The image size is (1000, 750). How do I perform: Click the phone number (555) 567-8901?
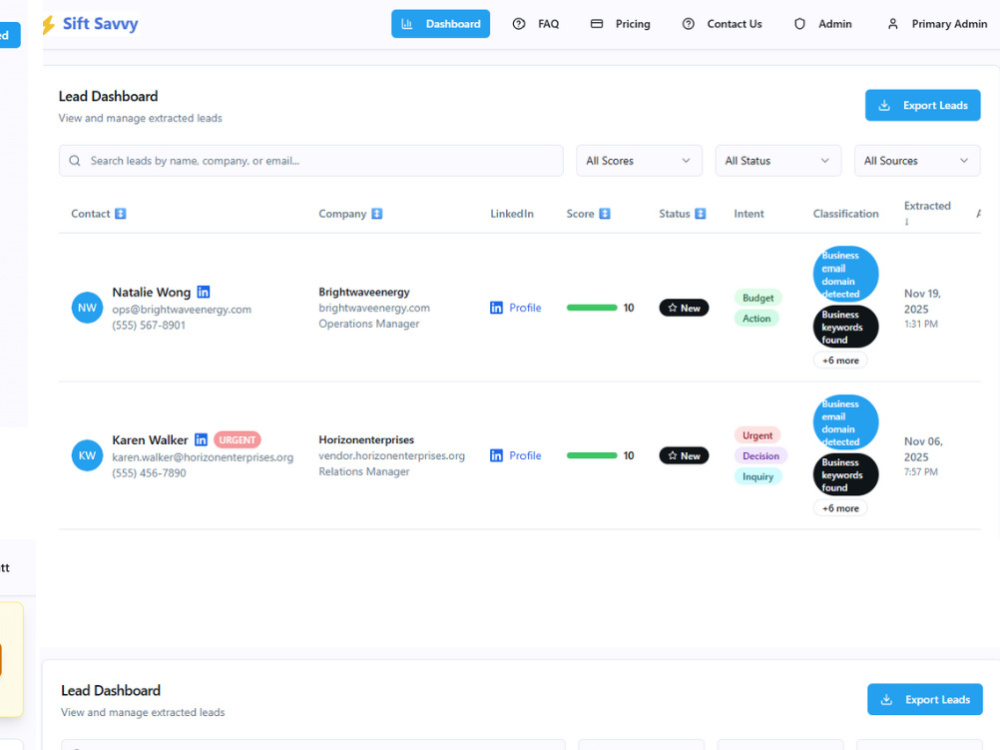tap(149, 325)
